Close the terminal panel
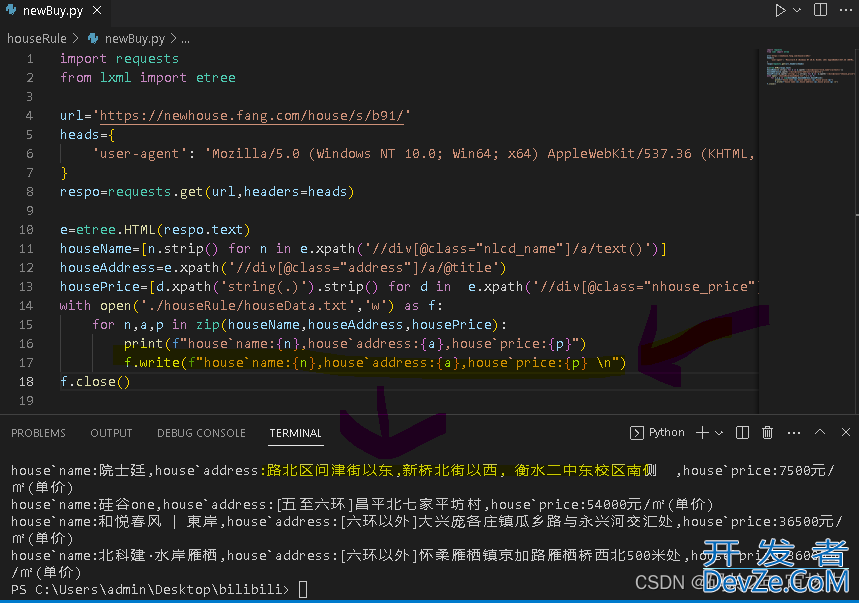Image resolution: width=859 pixels, height=603 pixels. pos(845,432)
